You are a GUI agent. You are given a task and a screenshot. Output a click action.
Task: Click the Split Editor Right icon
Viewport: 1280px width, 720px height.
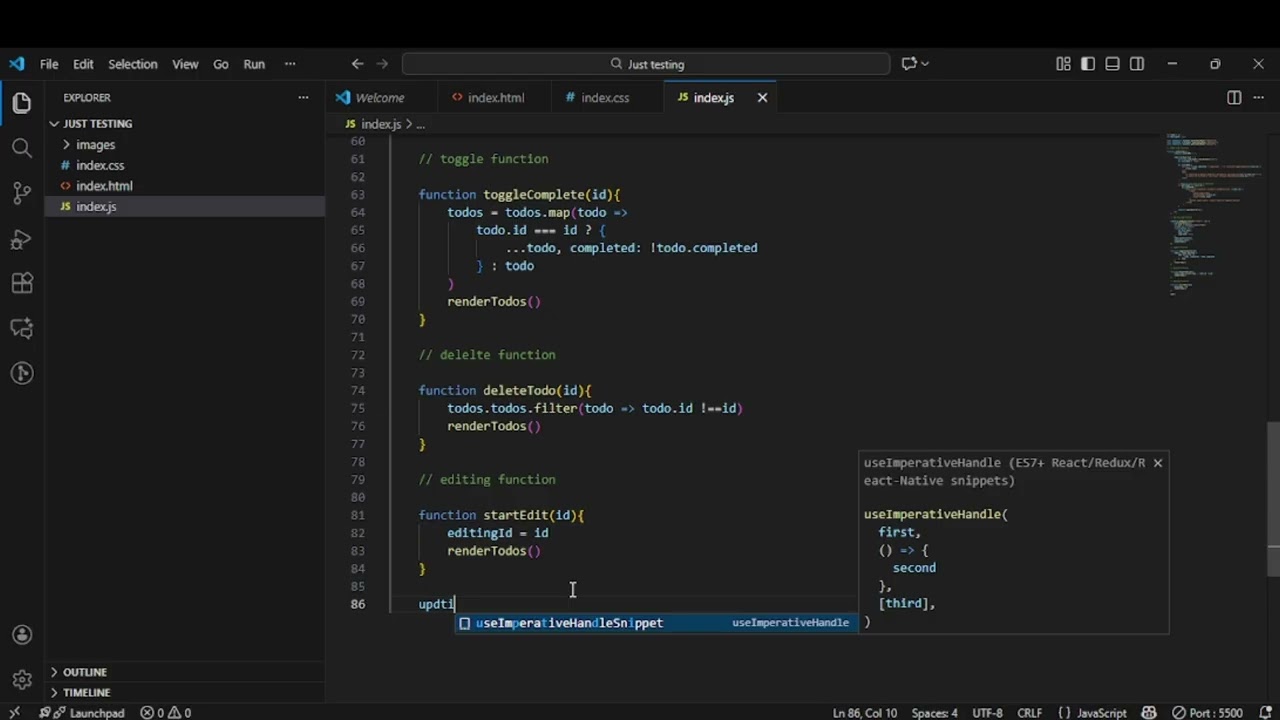click(1234, 97)
